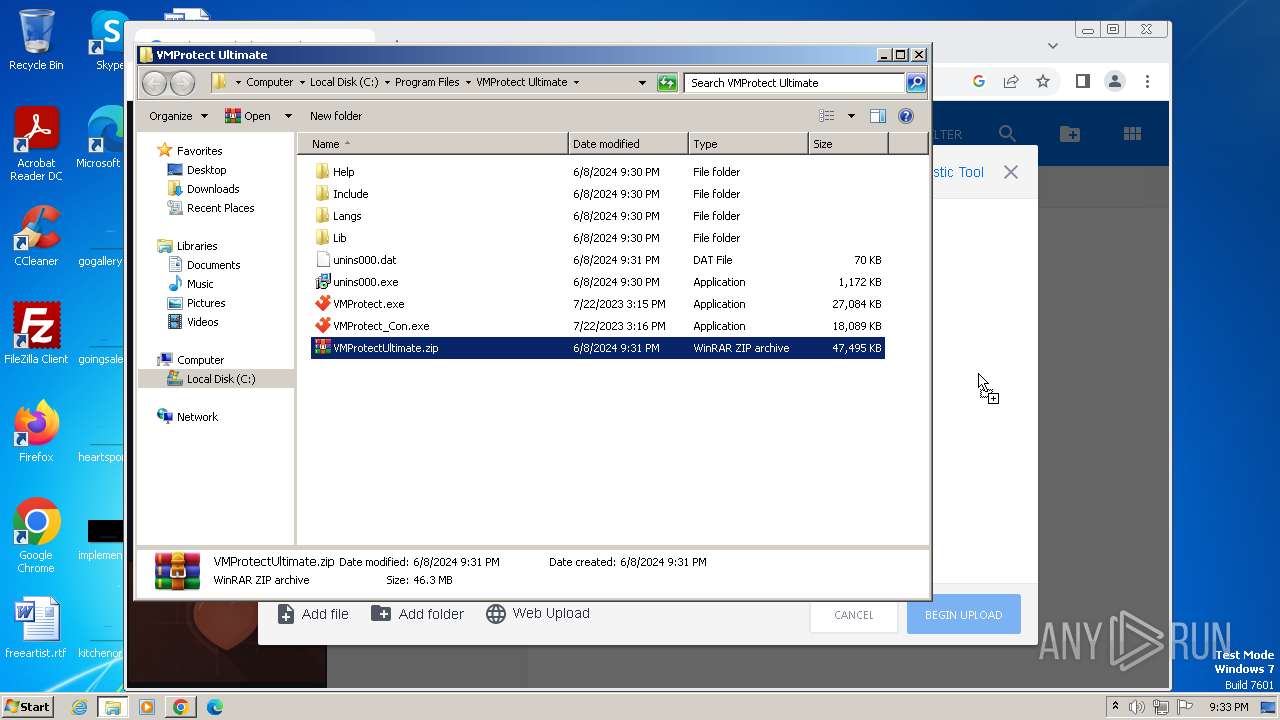Open the Firefox desktop icon
The height and width of the screenshot is (720, 1280).
coord(36,431)
